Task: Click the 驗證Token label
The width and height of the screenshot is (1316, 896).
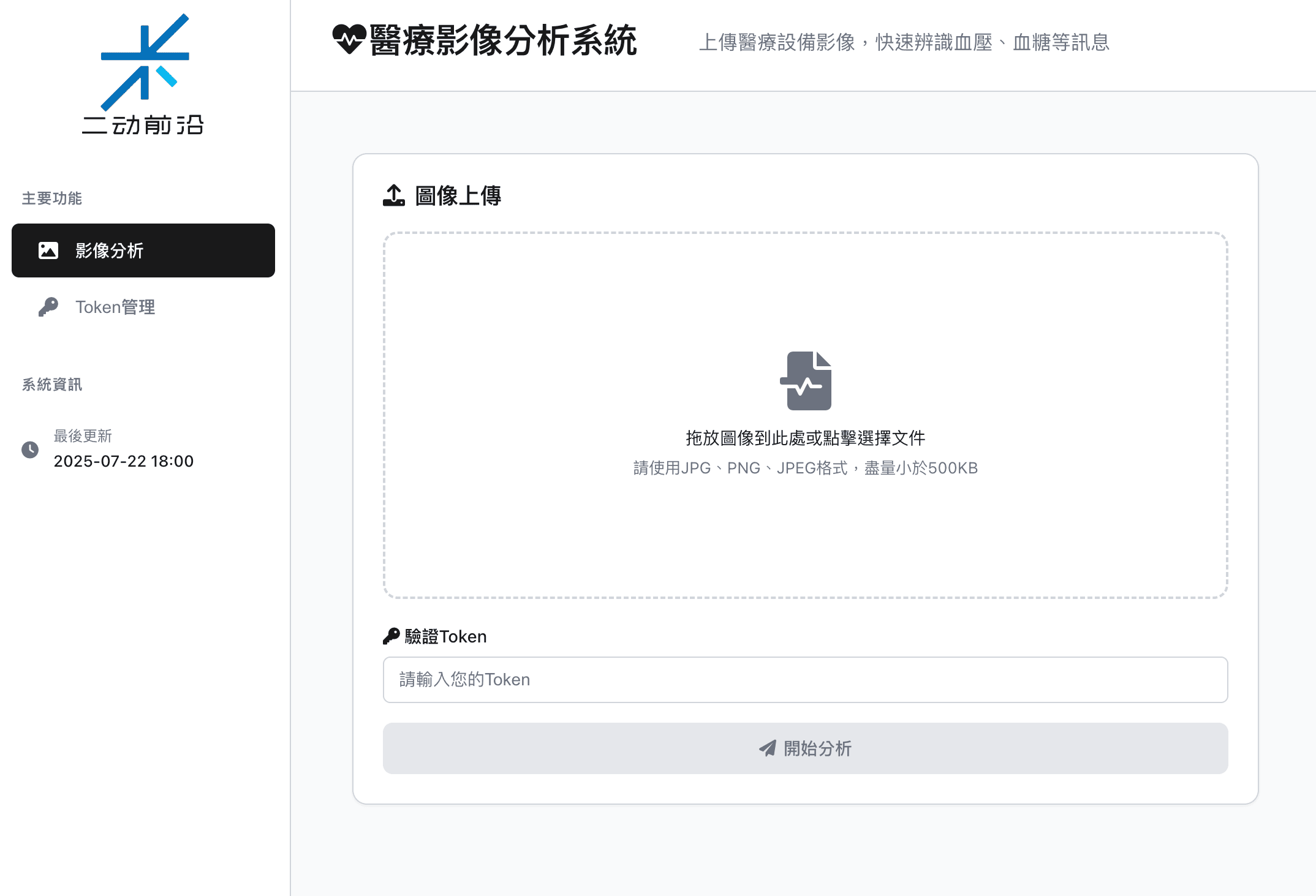Action: pos(445,637)
